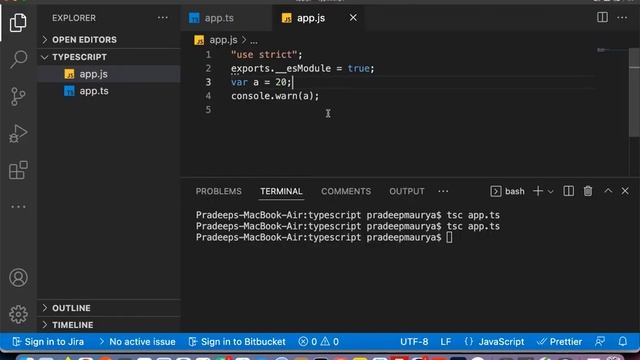Maximize the panel with up chevron
This screenshot has width=640, height=360.
(x=608, y=191)
